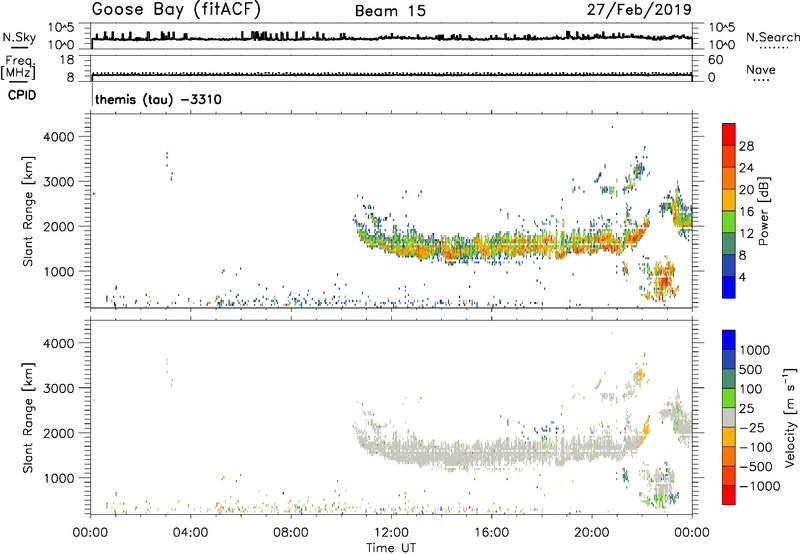Screen dimensions: 800x554
Task: Click the '100' tick on the Velocity colorbar
Action: click(750, 389)
